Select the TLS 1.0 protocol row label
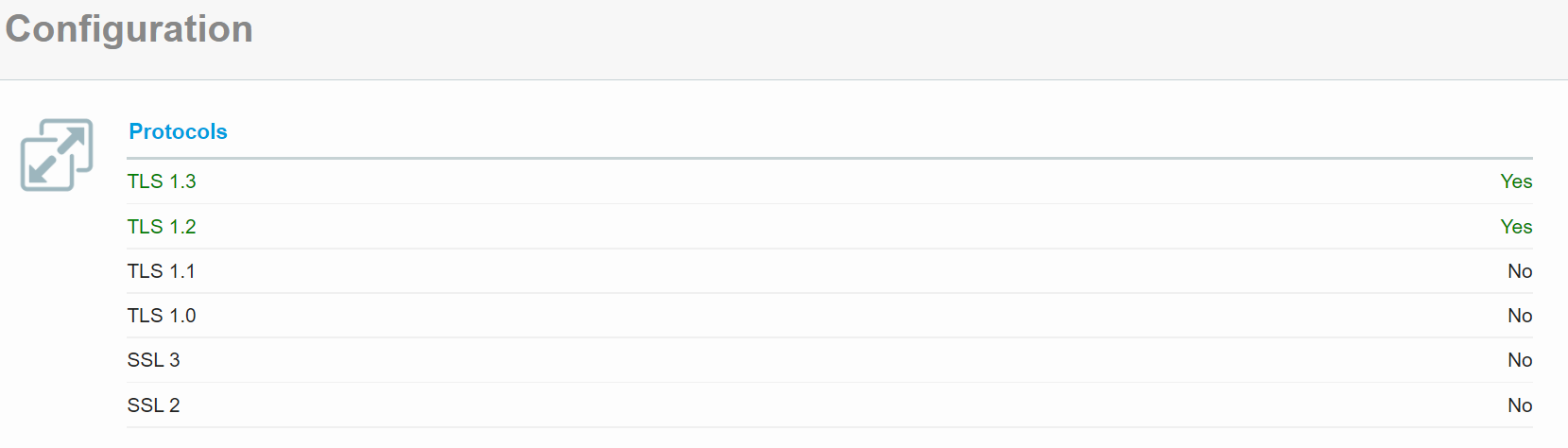 [162, 316]
